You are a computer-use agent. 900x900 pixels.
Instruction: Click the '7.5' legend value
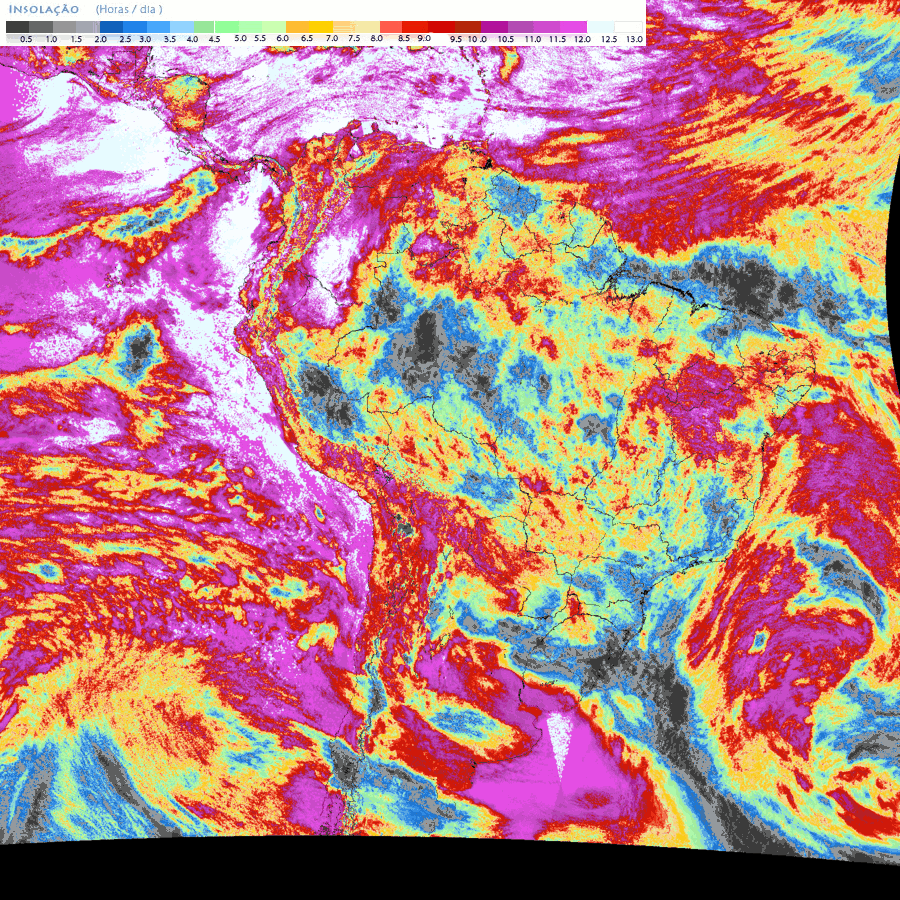coord(354,38)
